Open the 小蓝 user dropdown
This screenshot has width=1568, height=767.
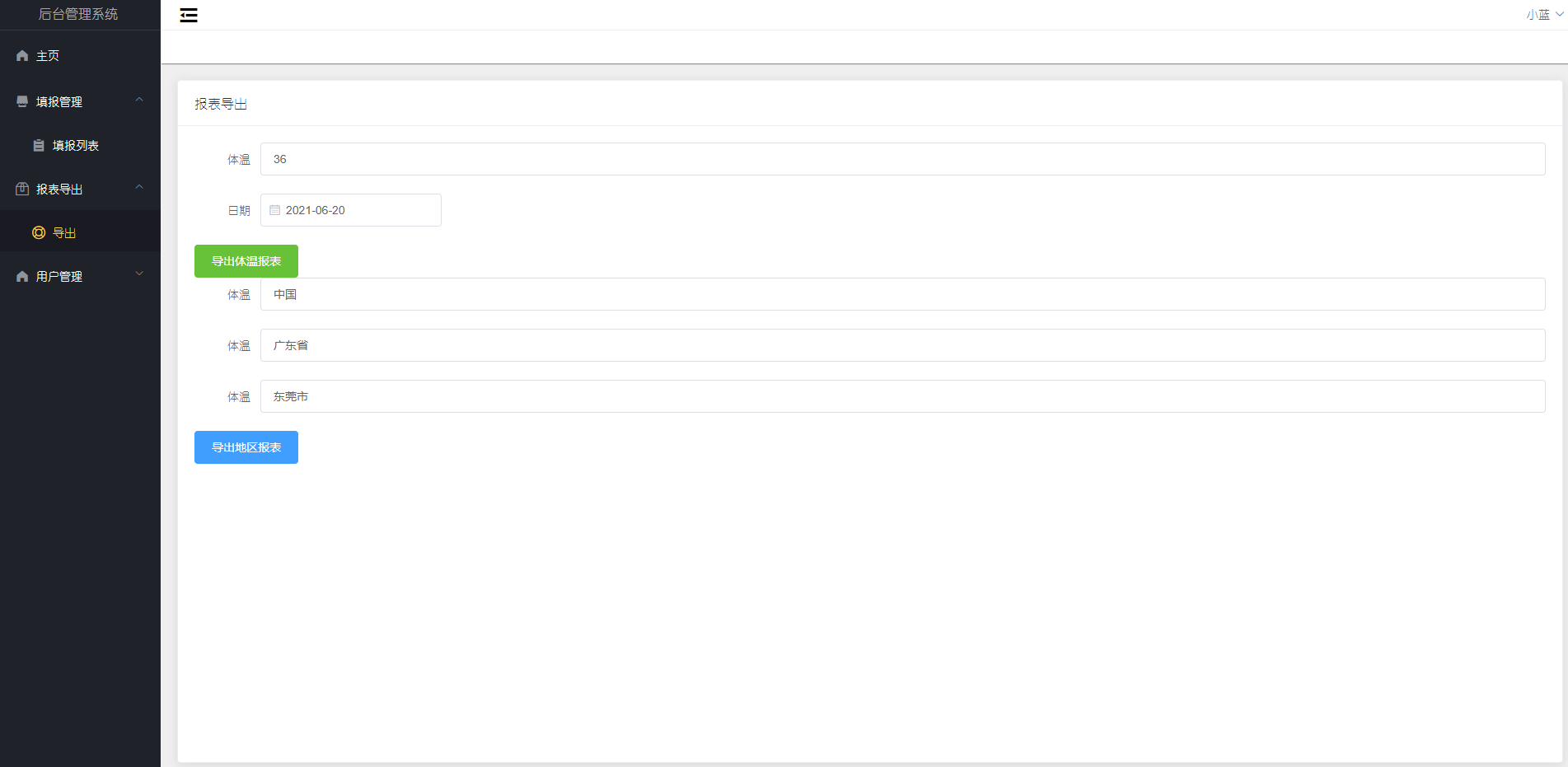click(1543, 15)
